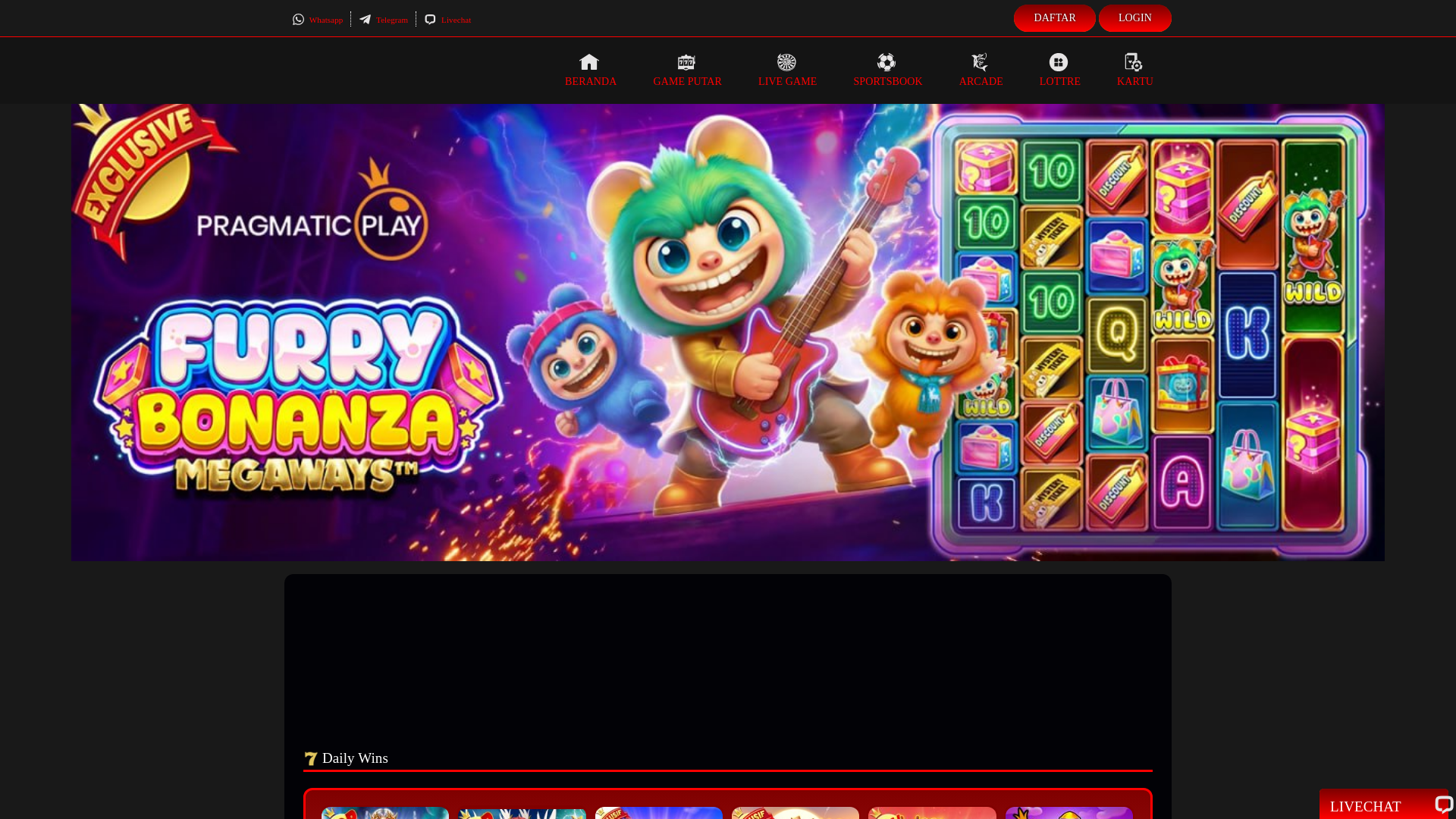Click the Kartu cards icon
This screenshot has height=819, width=1456.
pos(1134,62)
